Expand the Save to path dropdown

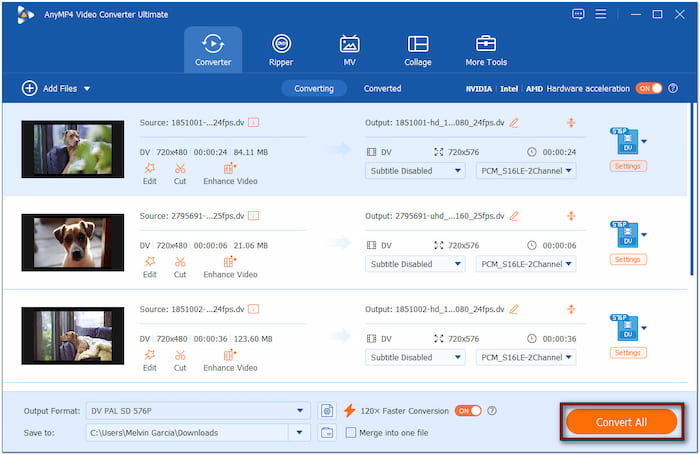coord(300,433)
